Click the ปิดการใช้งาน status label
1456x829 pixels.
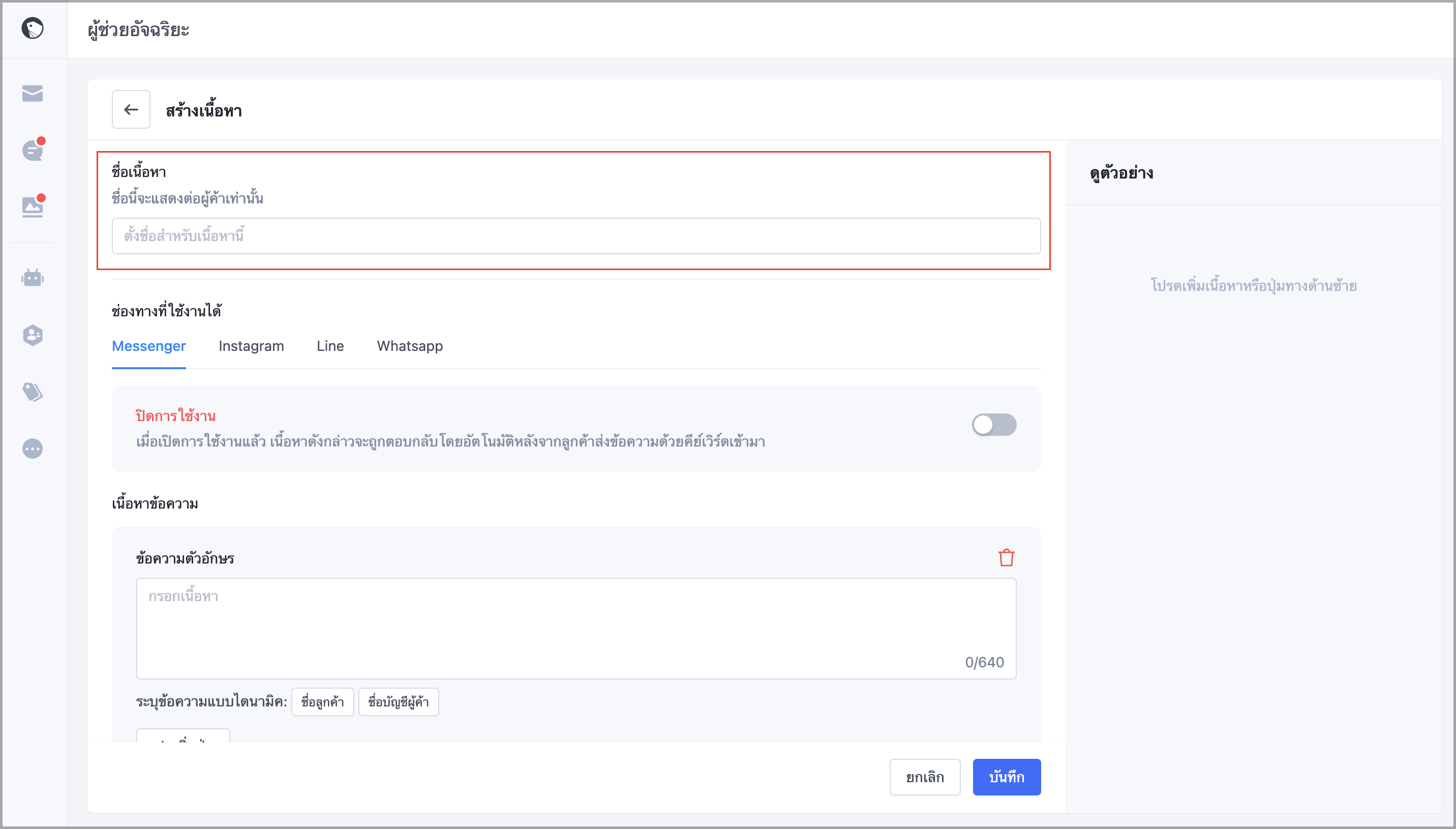click(x=175, y=416)
